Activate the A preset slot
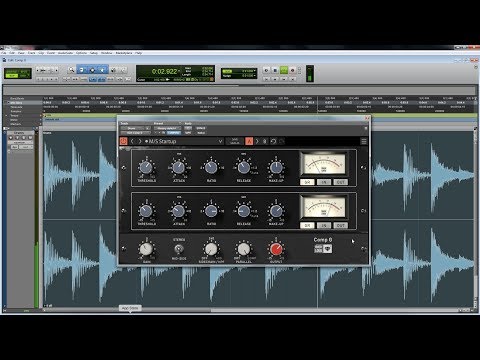 pos(249,141)
